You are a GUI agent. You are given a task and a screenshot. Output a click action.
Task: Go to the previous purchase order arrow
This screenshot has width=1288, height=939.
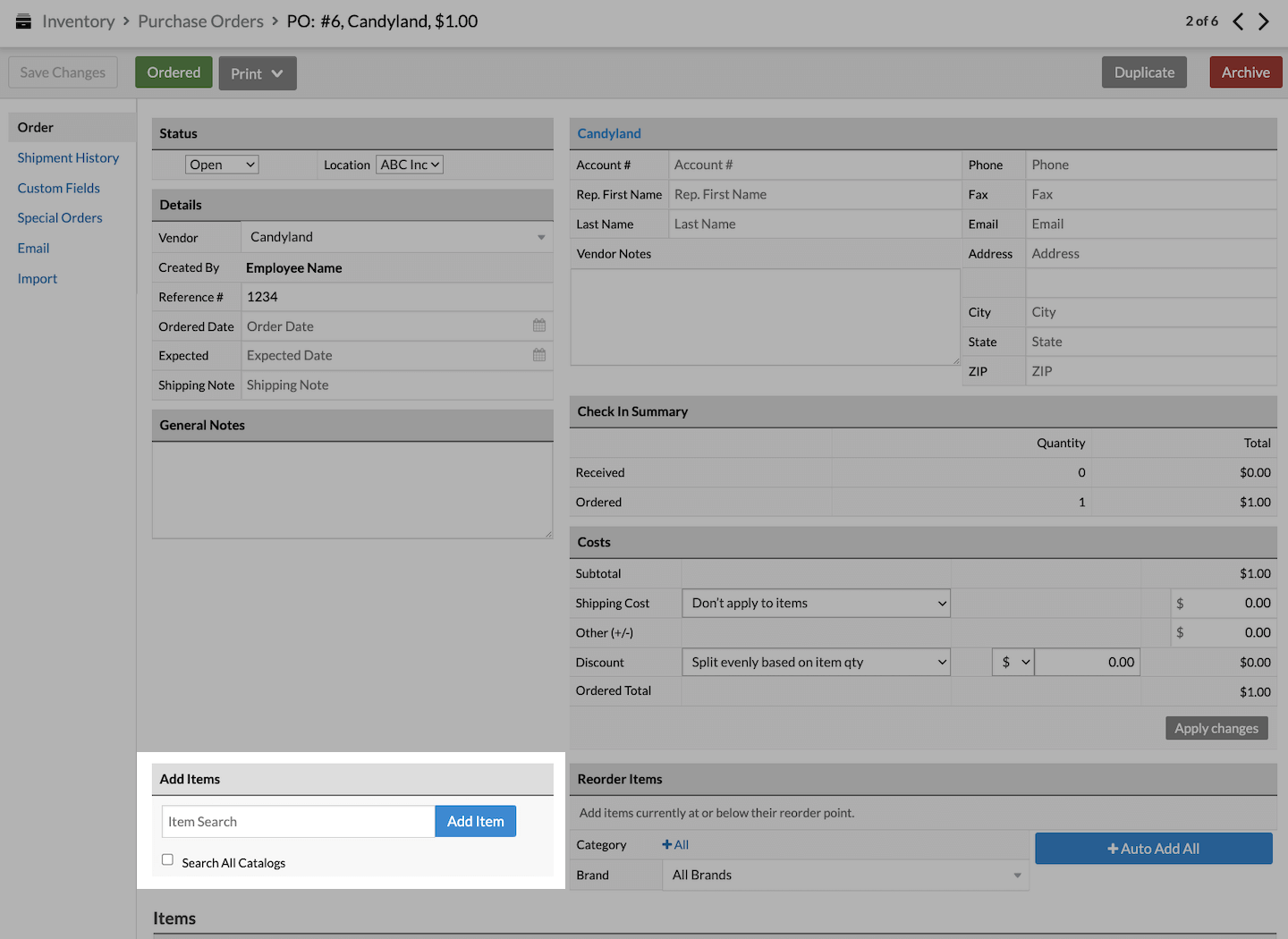pyautogui.click(x=1238, y=21)
